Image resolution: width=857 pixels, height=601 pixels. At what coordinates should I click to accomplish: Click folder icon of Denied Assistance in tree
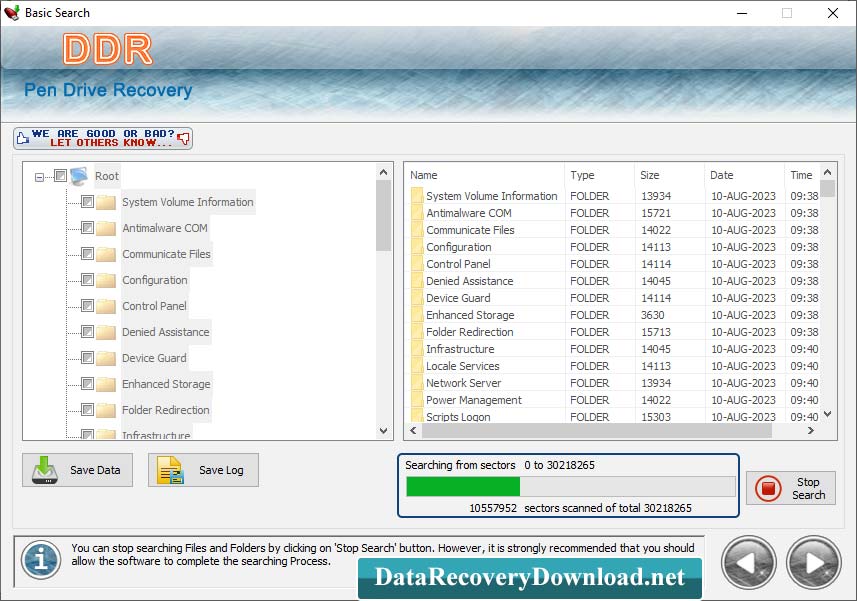point(106,332)
